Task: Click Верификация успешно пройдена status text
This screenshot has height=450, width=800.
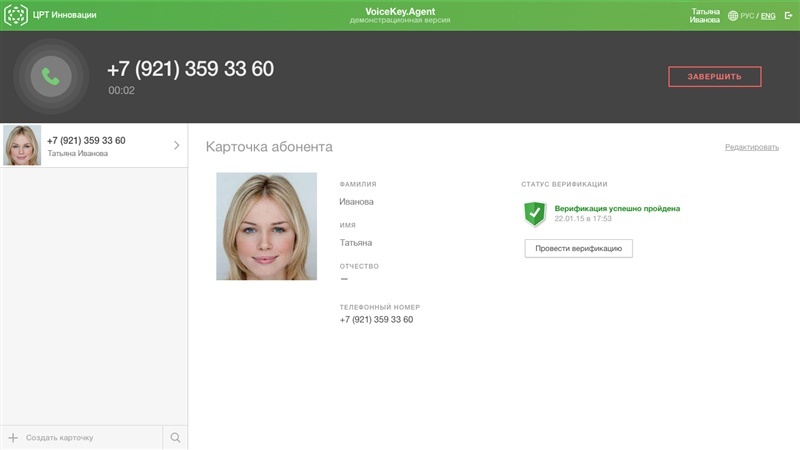Action: [617, 208]
